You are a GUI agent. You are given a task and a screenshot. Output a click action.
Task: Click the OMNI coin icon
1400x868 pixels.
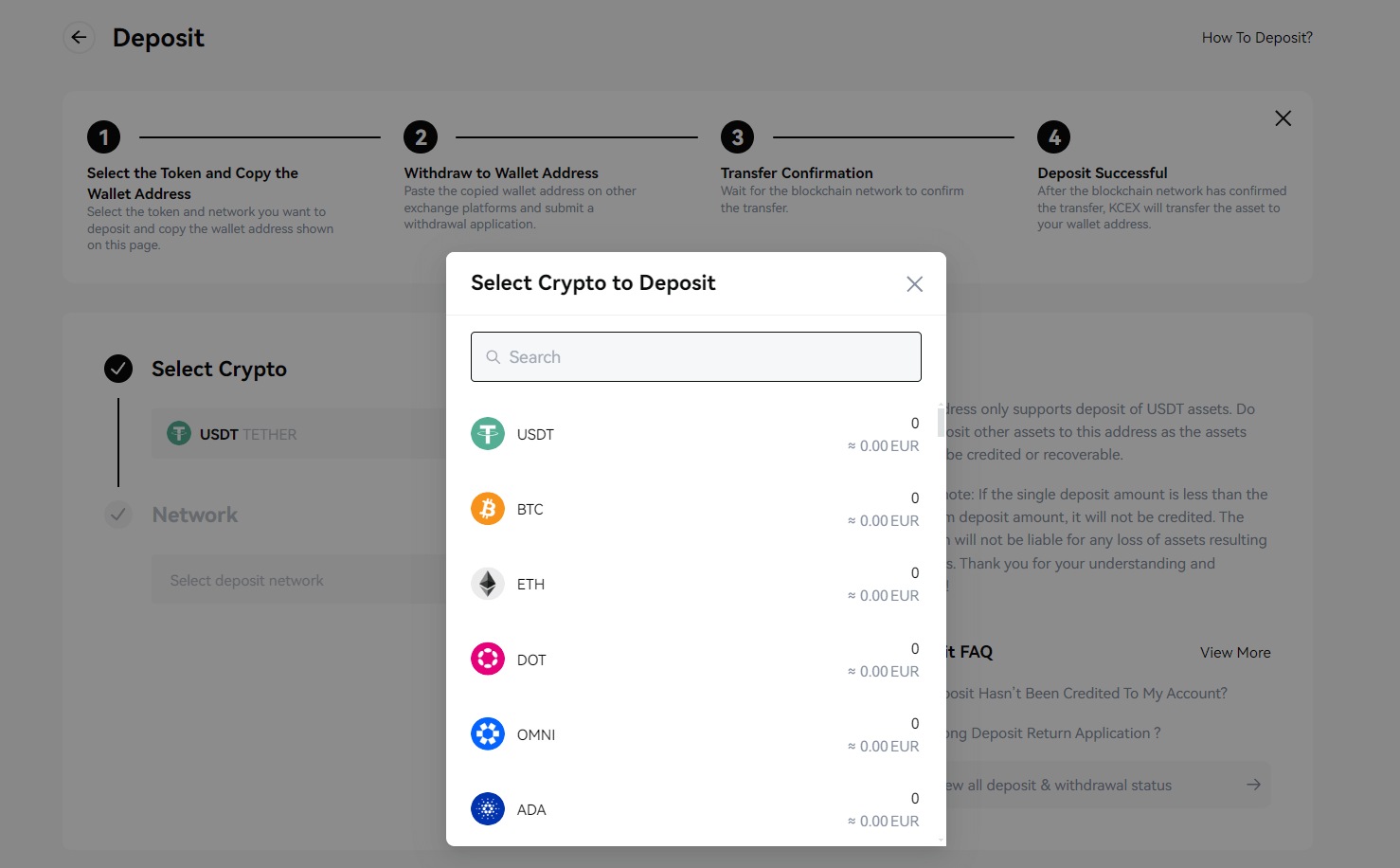point(488,733)
